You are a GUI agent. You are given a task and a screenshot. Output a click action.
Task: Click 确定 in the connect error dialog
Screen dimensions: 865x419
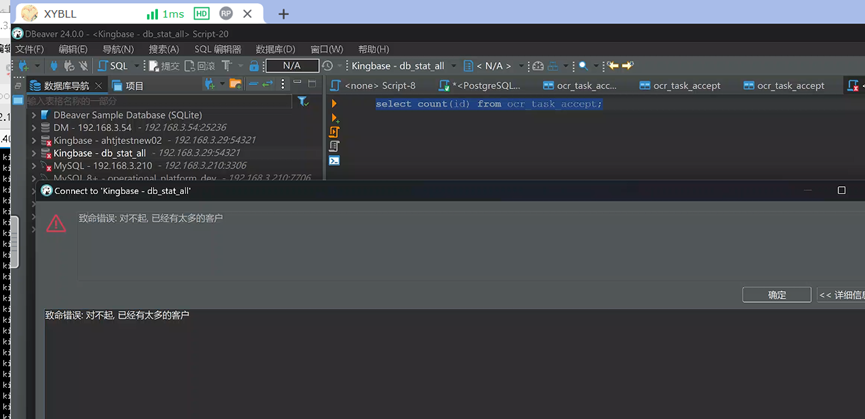(x=777, y=295)
